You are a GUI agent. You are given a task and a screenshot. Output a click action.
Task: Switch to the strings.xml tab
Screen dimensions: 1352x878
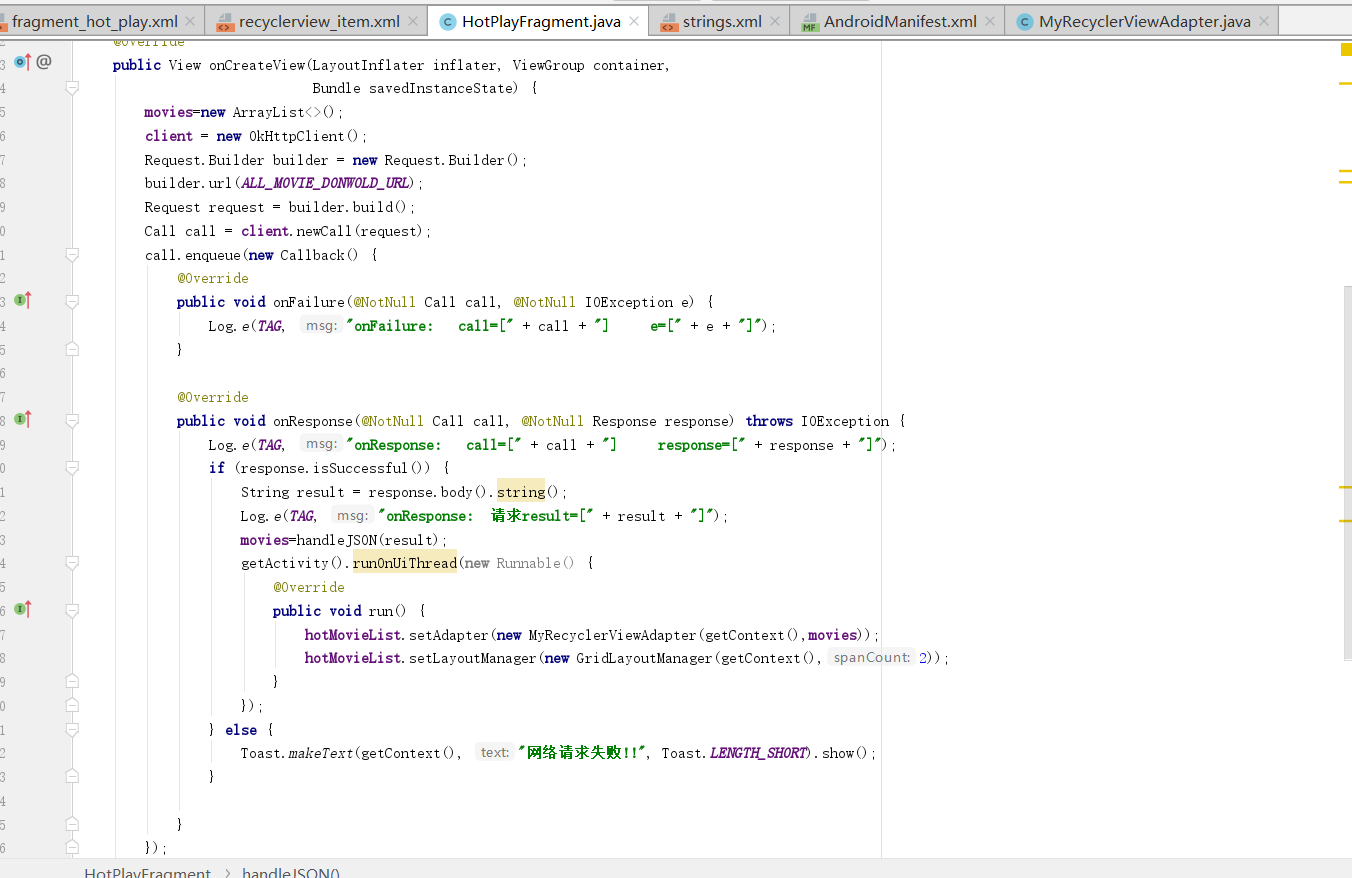tap(721, 21)
